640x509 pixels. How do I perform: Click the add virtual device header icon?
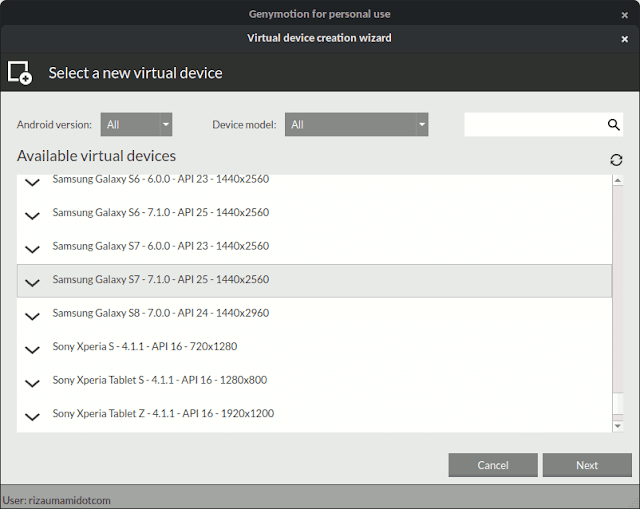point(20,73)
